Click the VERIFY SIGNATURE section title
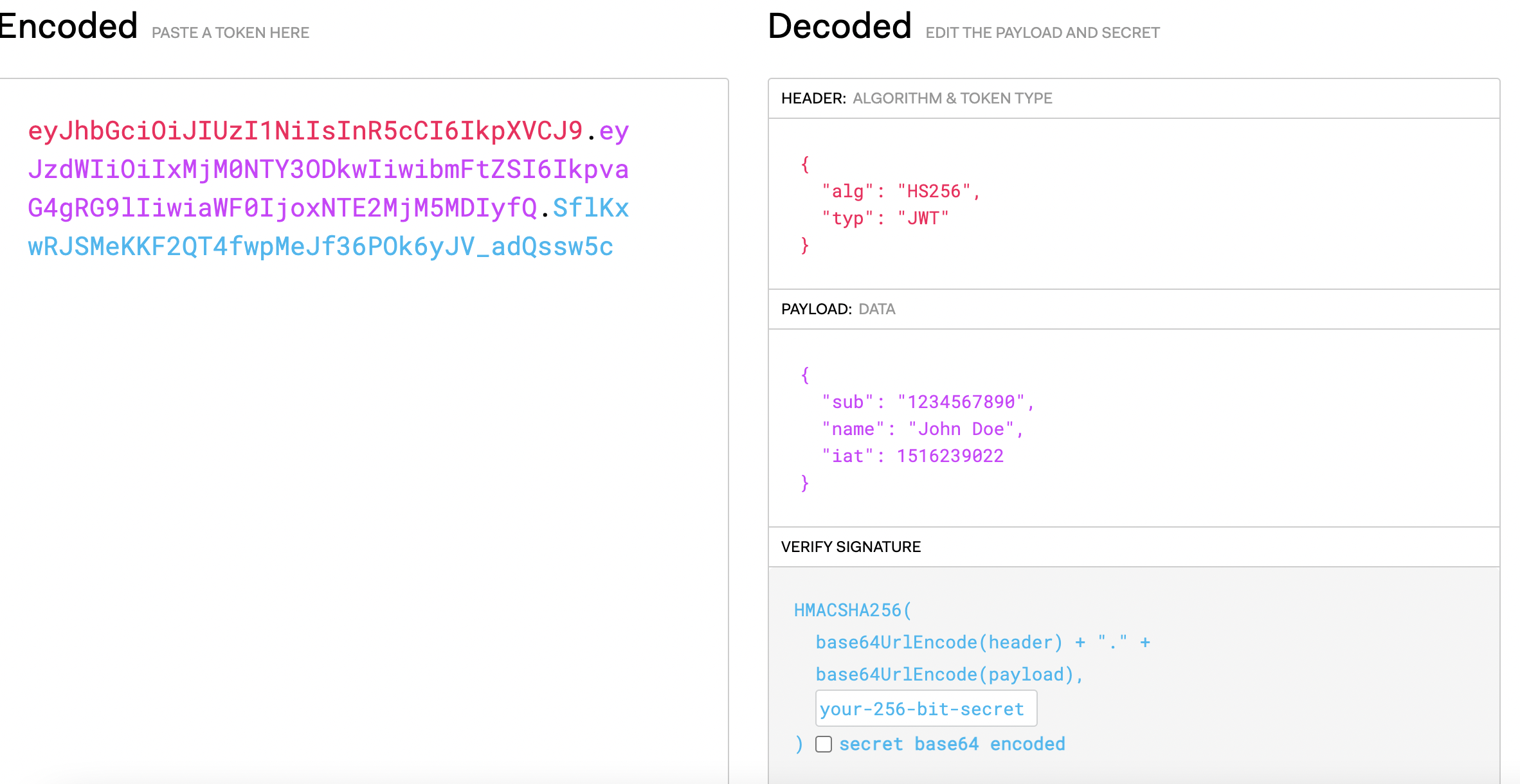Image resolution: width=1520 pixels, height=784 pixels. pyautogui.click(x=851, y=547)
